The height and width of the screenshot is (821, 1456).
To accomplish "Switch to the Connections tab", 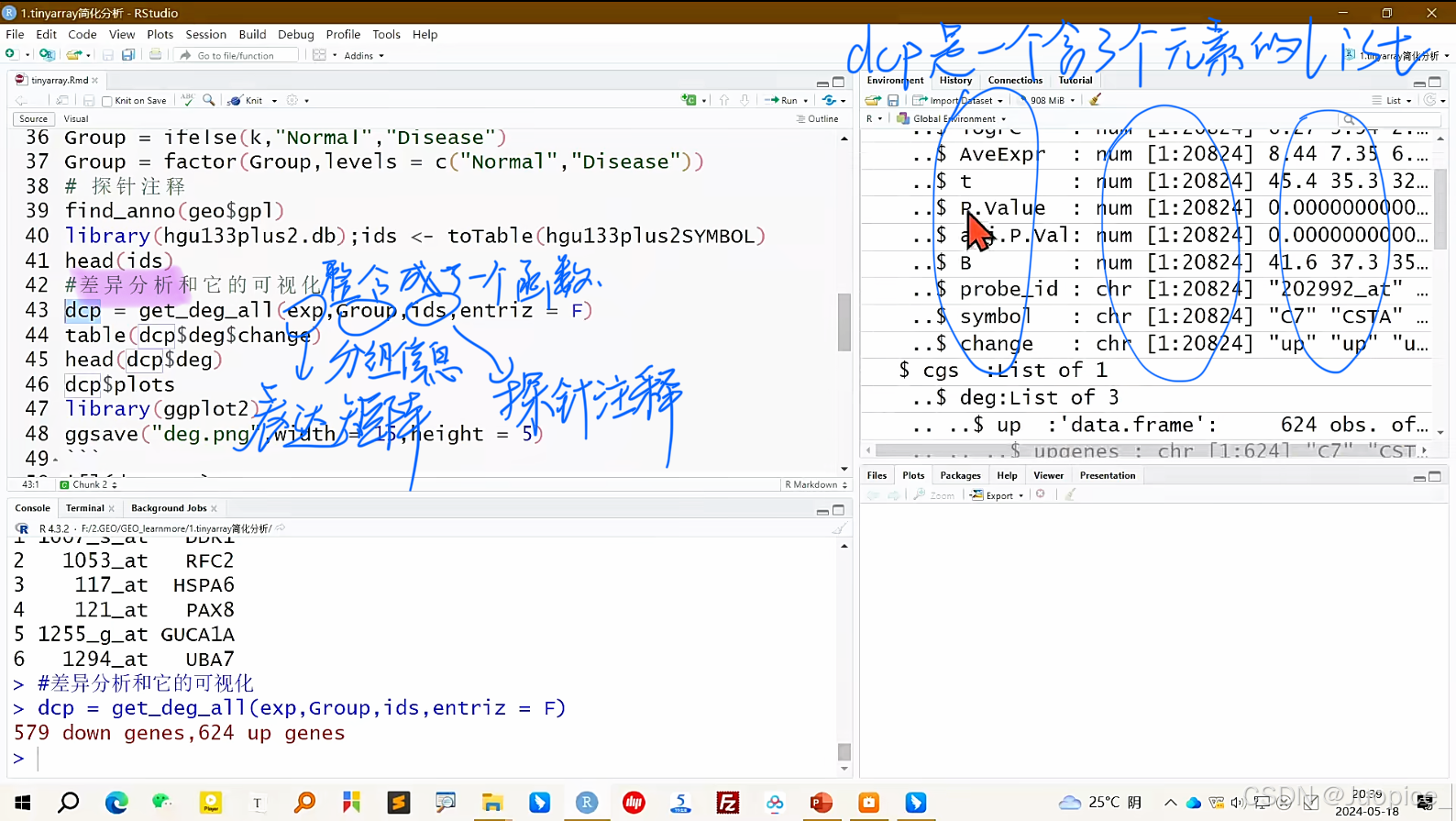I will tap(1015, 80).
